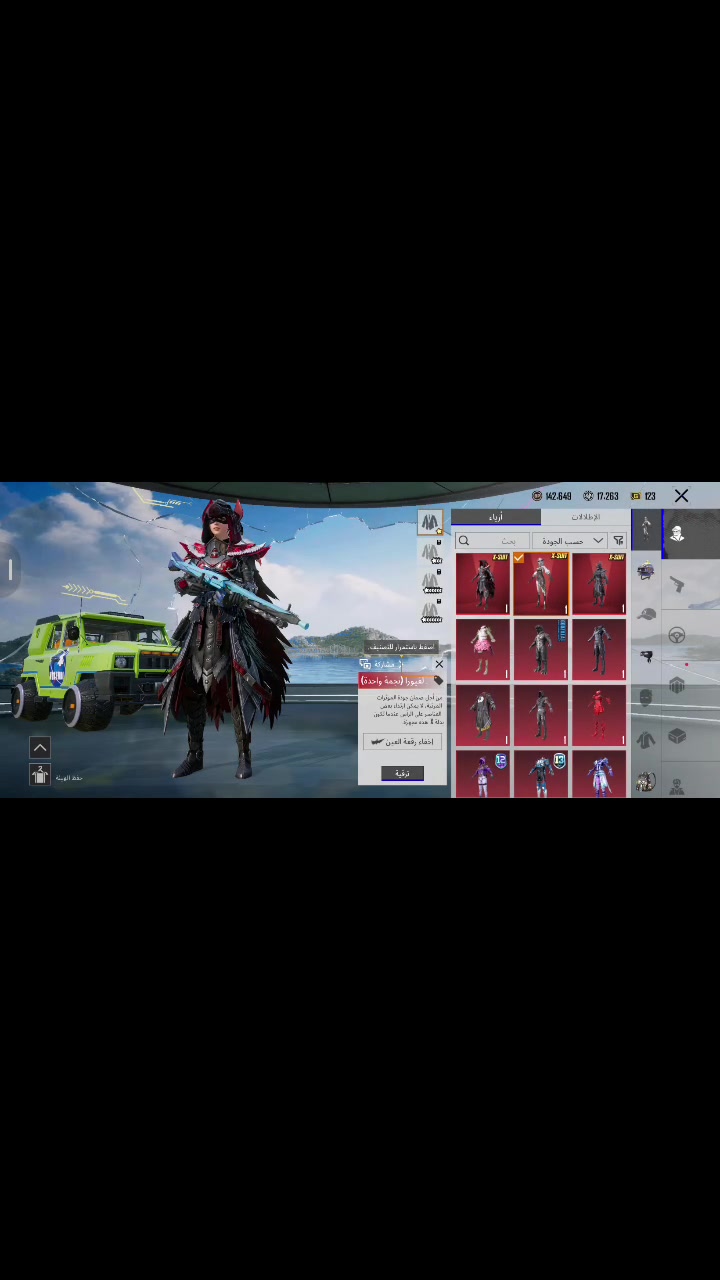Open the supply crate category icon
This screenshot has width=720, height=1280.
pyautogui.click(x=677, y=737)
